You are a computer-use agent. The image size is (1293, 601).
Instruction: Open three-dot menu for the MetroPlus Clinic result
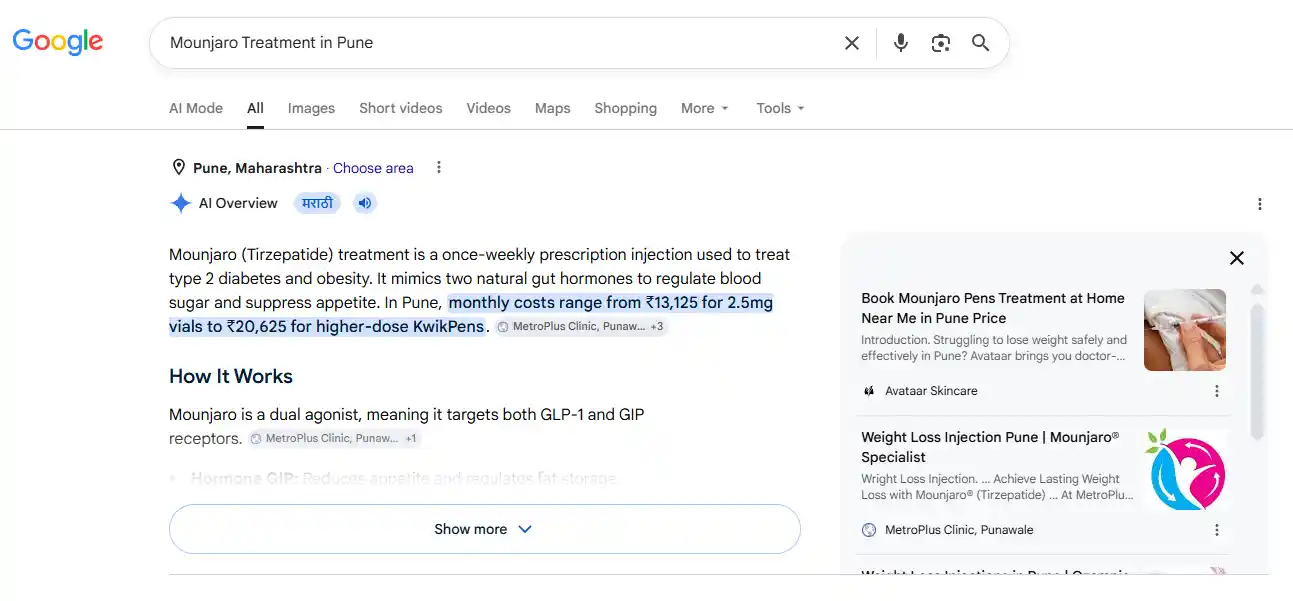point(1217,530)
